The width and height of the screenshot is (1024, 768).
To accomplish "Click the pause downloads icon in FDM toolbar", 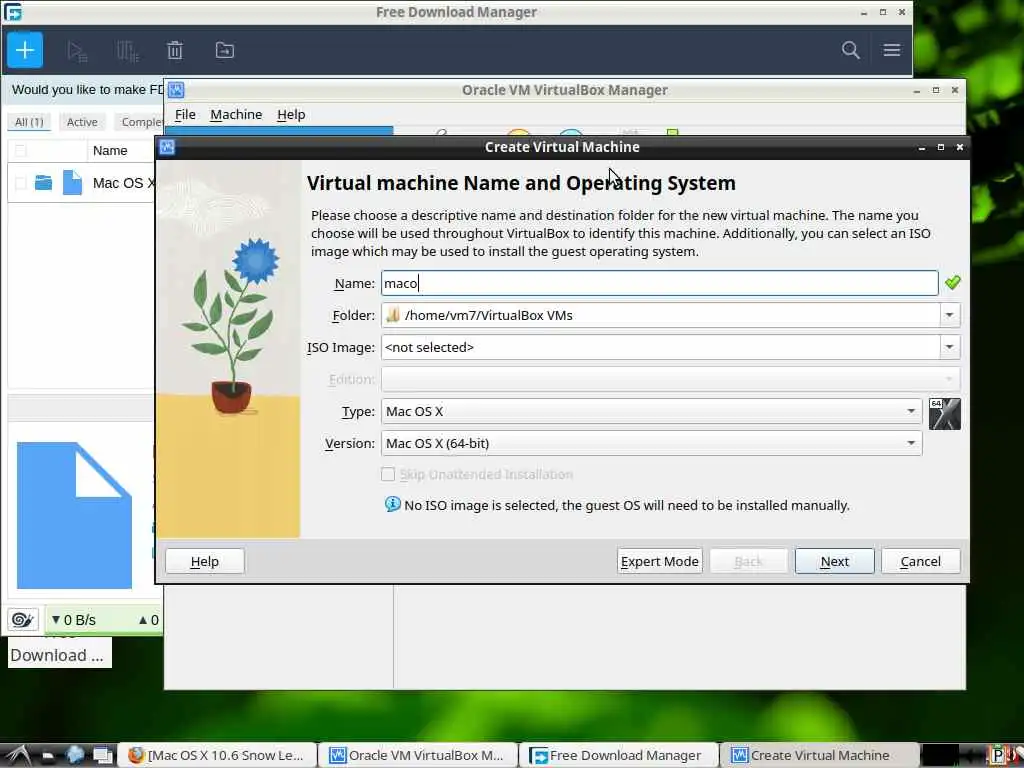I will click(127, 51).
